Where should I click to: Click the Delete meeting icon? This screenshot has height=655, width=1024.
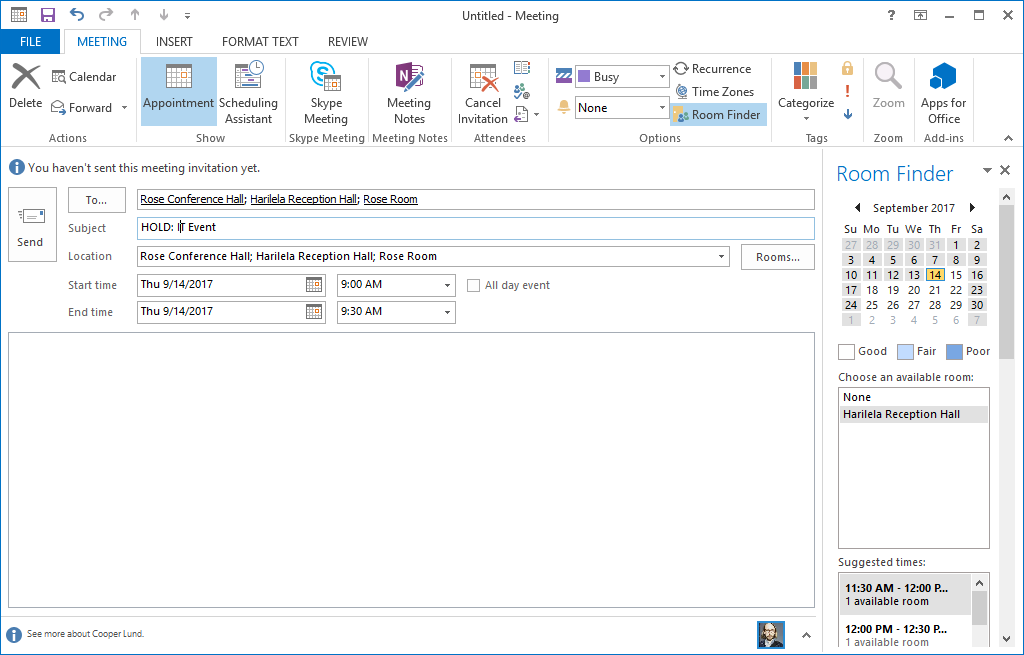25,77
